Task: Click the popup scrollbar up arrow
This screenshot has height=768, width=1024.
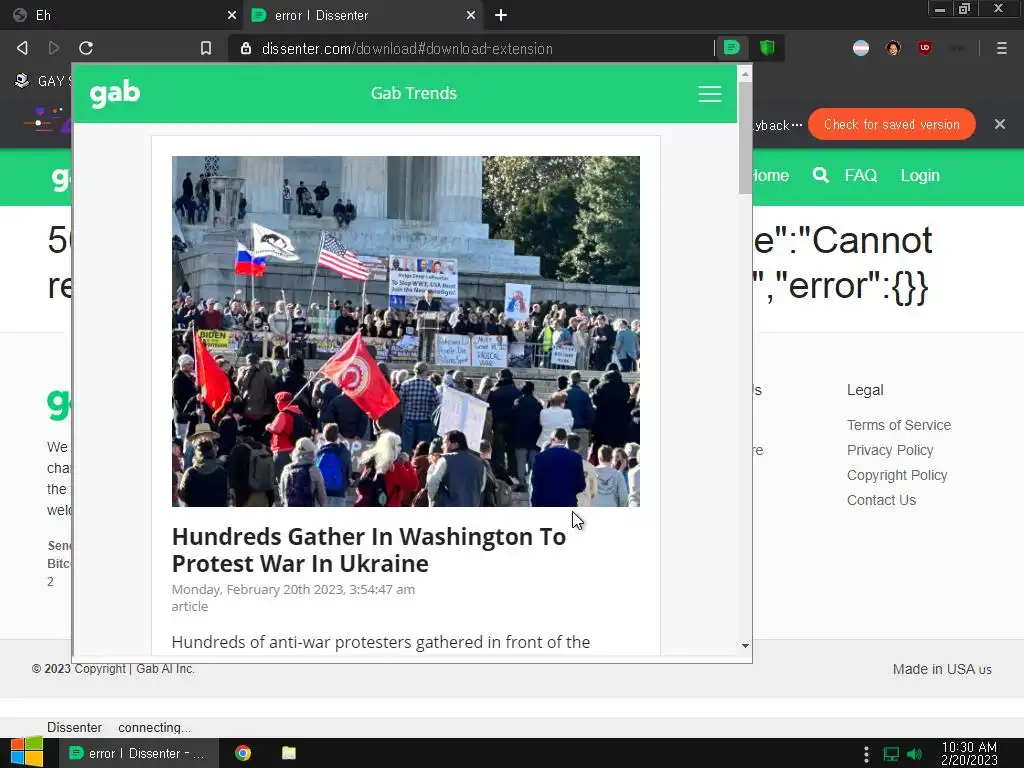Action: pyautogui.click(x=744, y=74)
